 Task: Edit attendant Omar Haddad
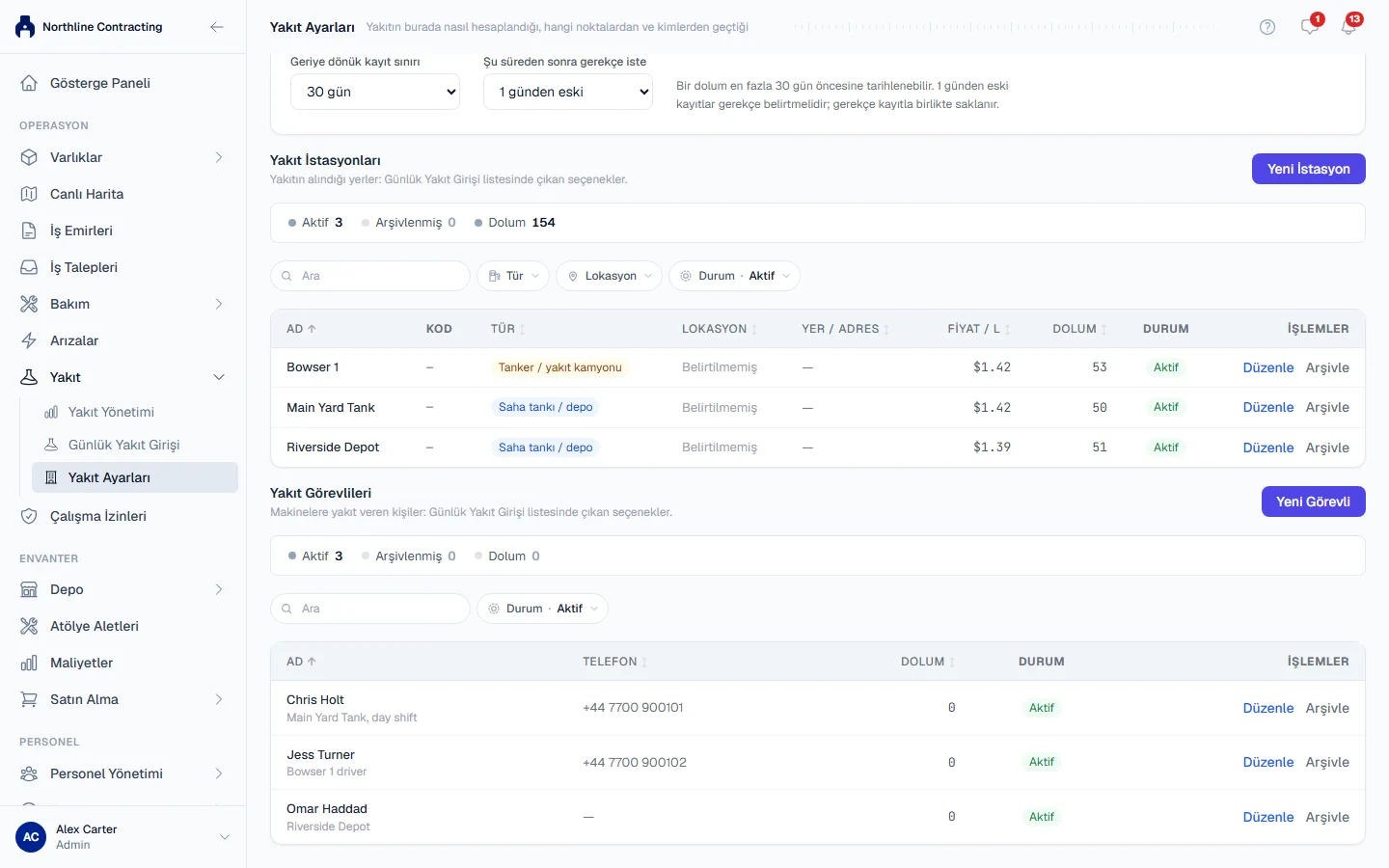pos(1268,817)
